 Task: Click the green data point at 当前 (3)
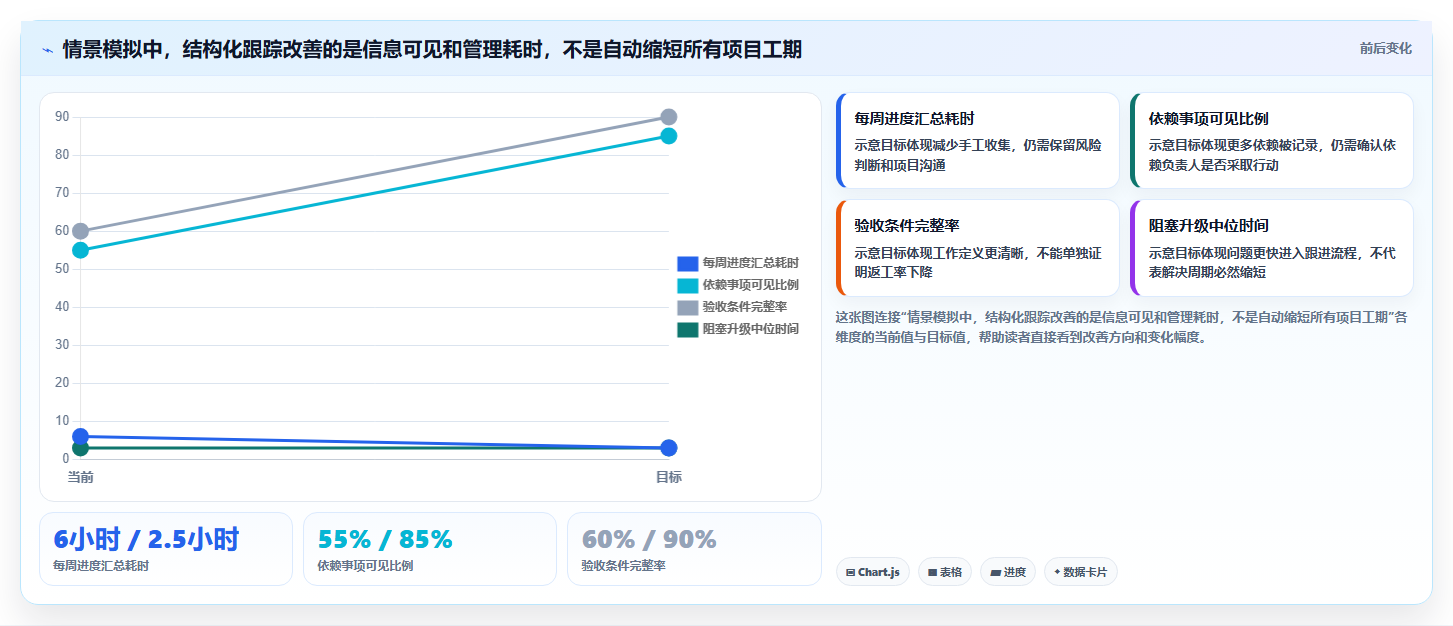coord(80,448)
